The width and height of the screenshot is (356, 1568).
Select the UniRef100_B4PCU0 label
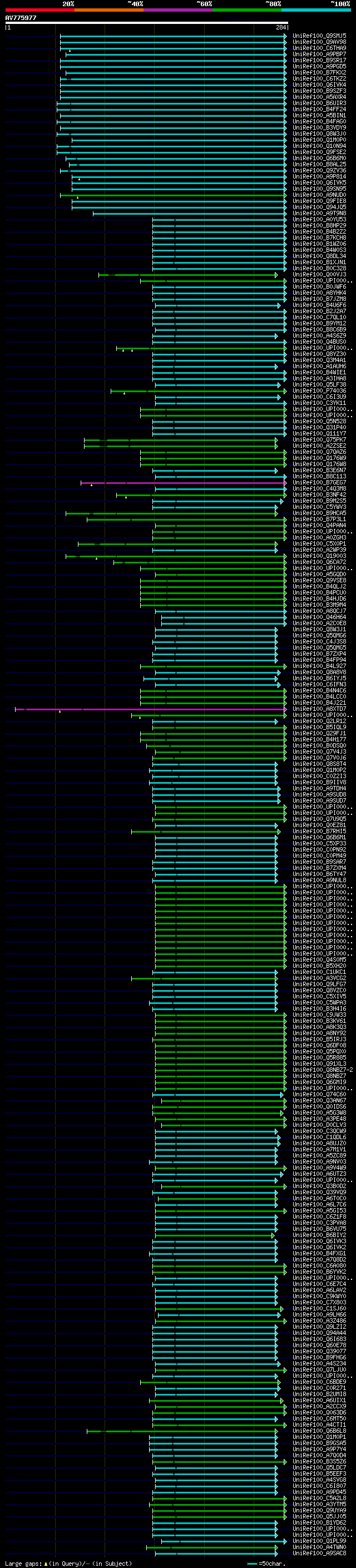pyautogui.click(x=319, y=593)
